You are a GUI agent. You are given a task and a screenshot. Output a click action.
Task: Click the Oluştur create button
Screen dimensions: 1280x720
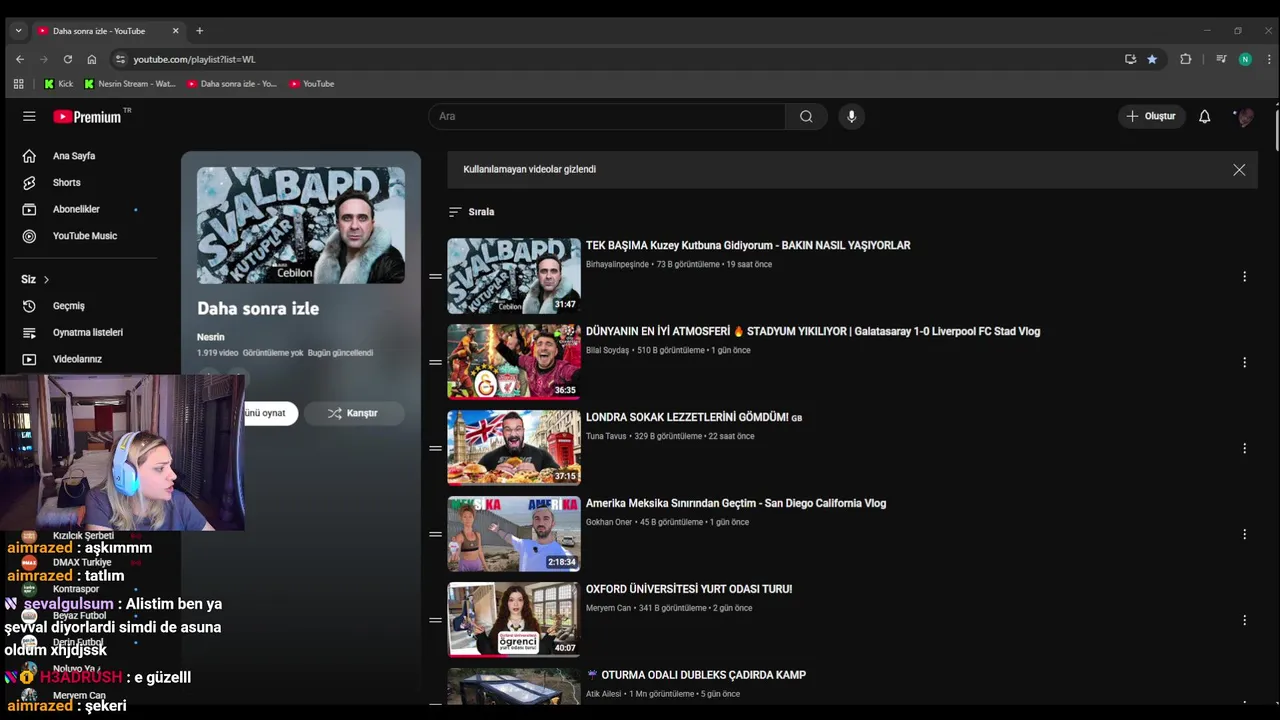(1151, 116)
